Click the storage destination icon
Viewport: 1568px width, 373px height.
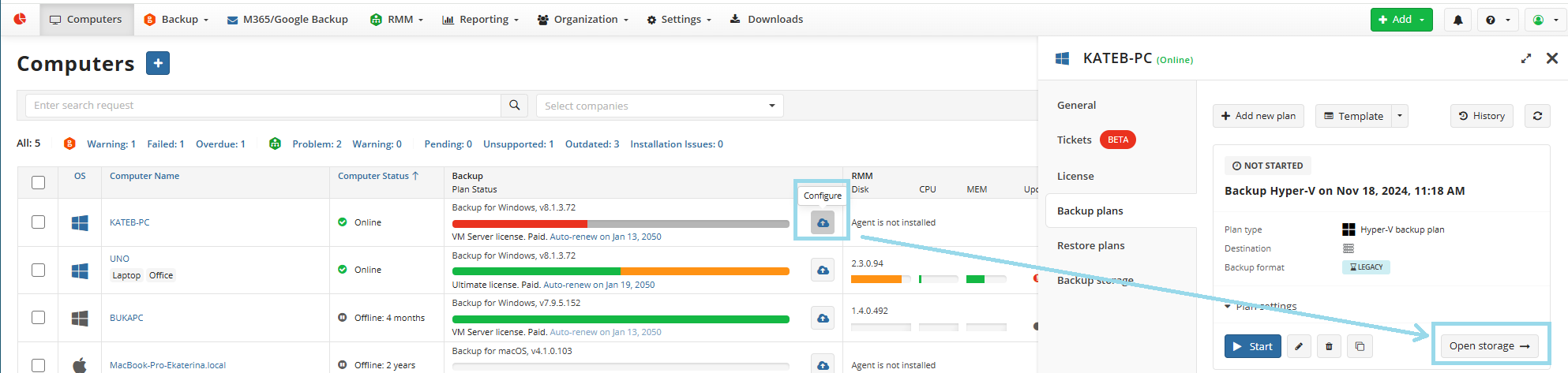pos(1349,248)
